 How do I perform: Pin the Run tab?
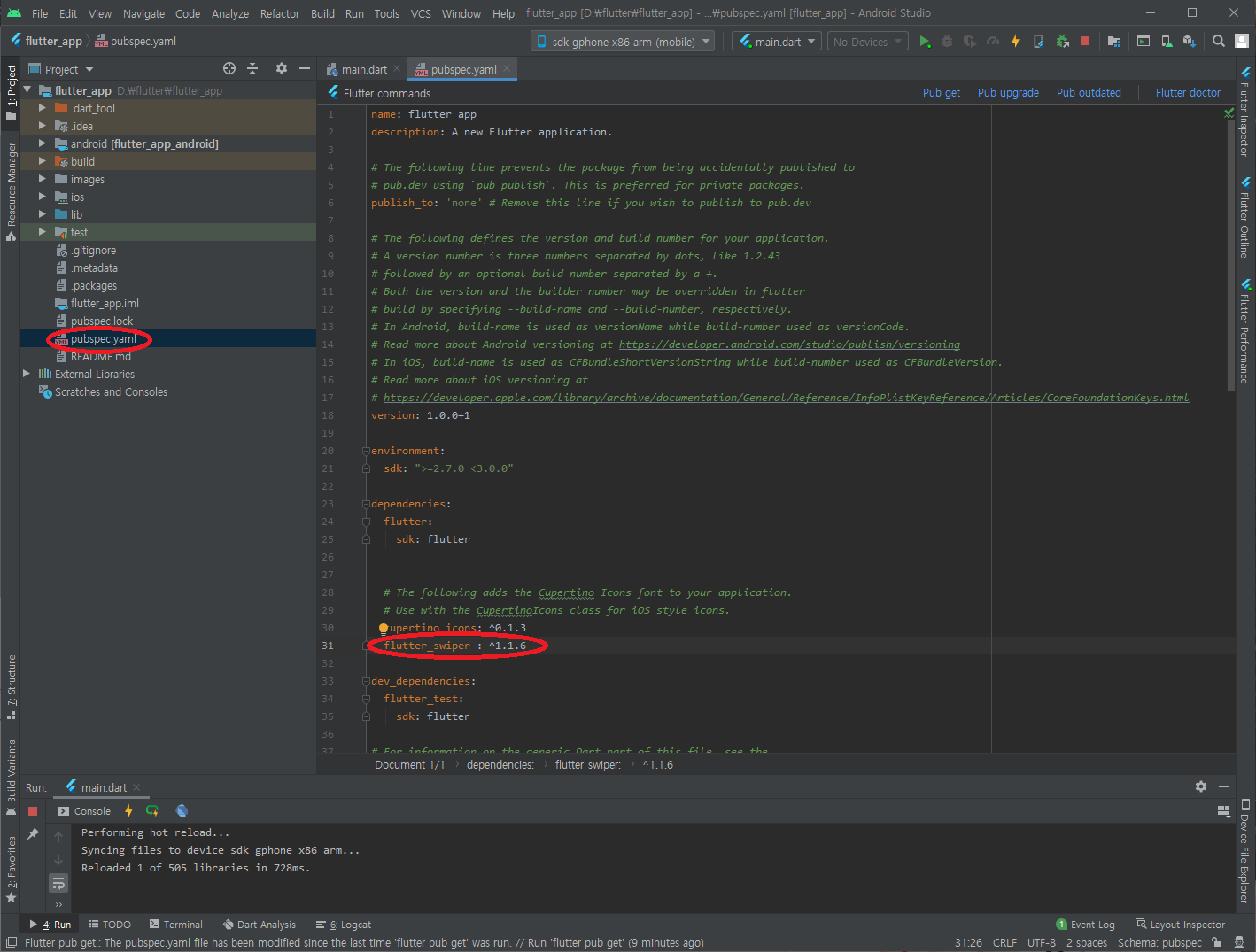pyautogui.click(x=33, y=834)
